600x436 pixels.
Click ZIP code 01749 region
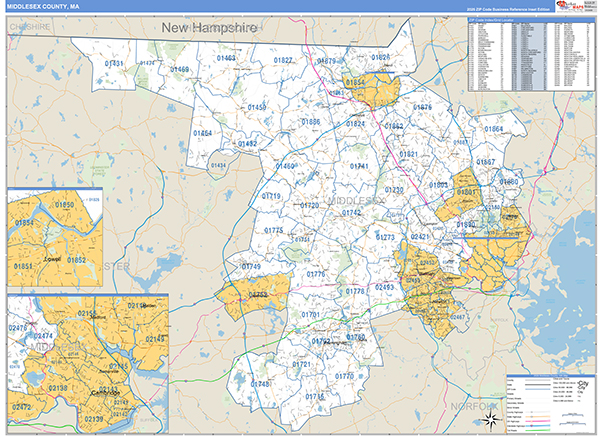coord(250,267)
